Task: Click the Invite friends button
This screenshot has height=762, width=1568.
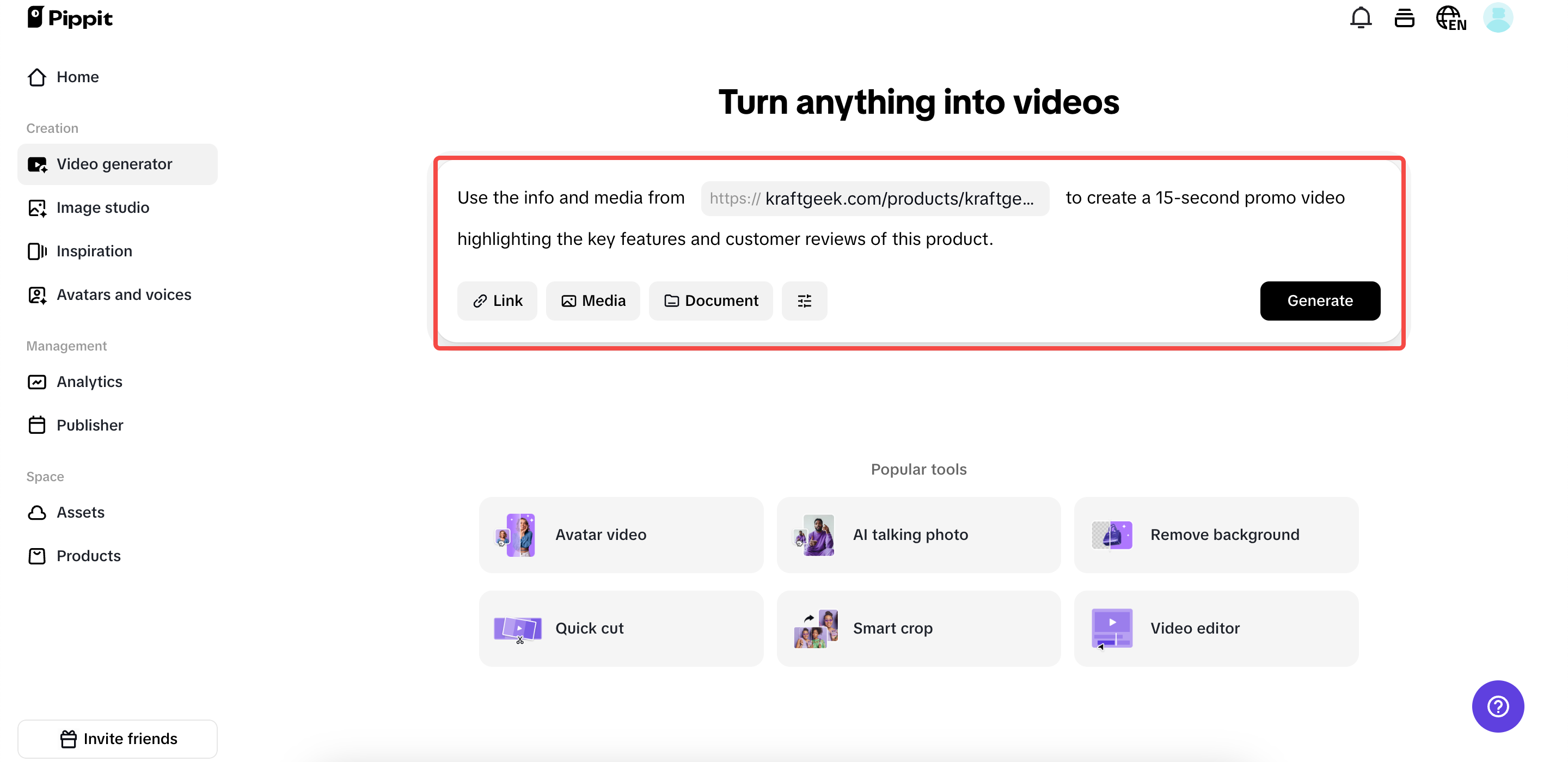Action: [x=118, y=738]
